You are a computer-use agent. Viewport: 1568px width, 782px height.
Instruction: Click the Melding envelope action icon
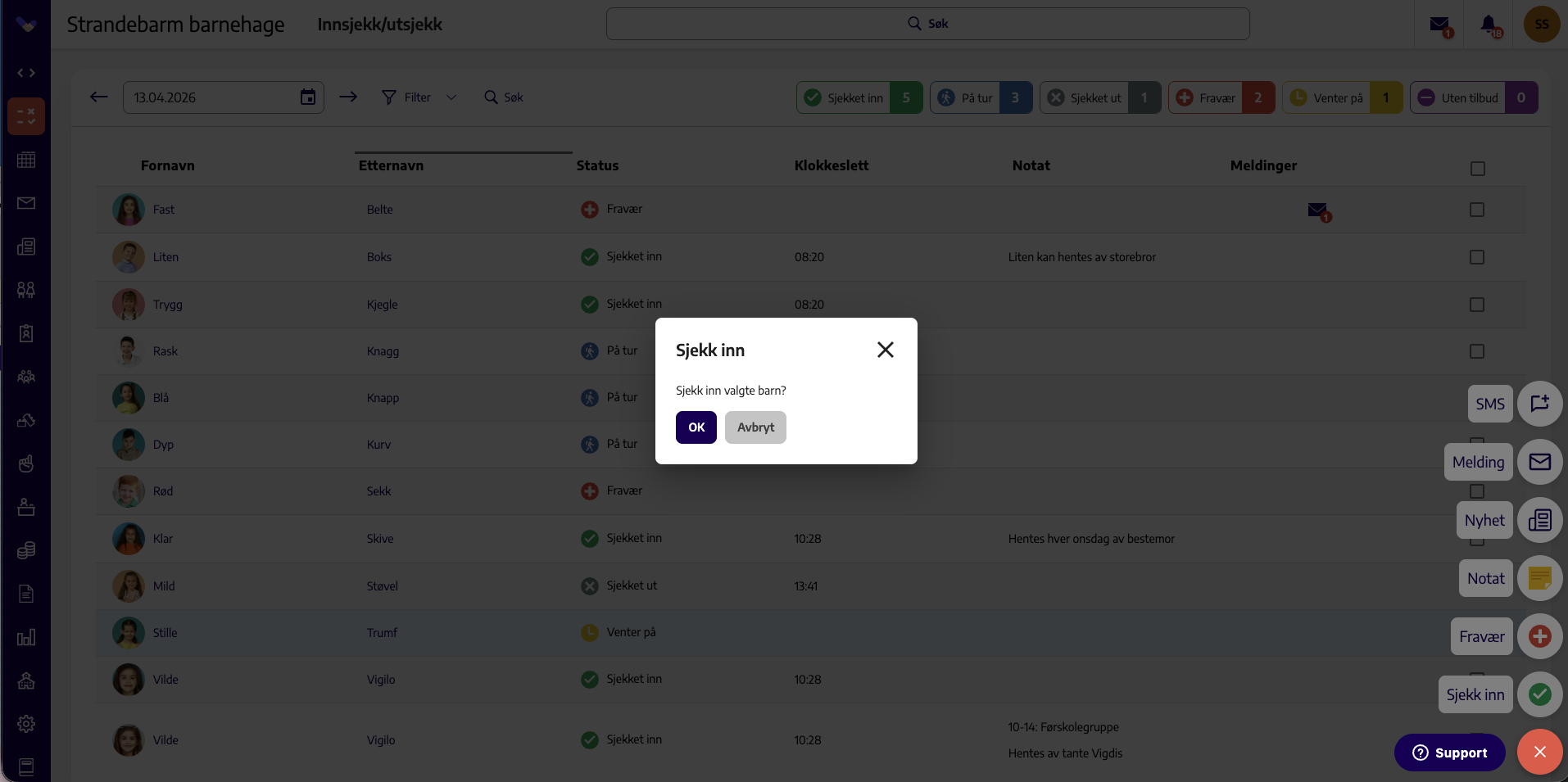1539,462
